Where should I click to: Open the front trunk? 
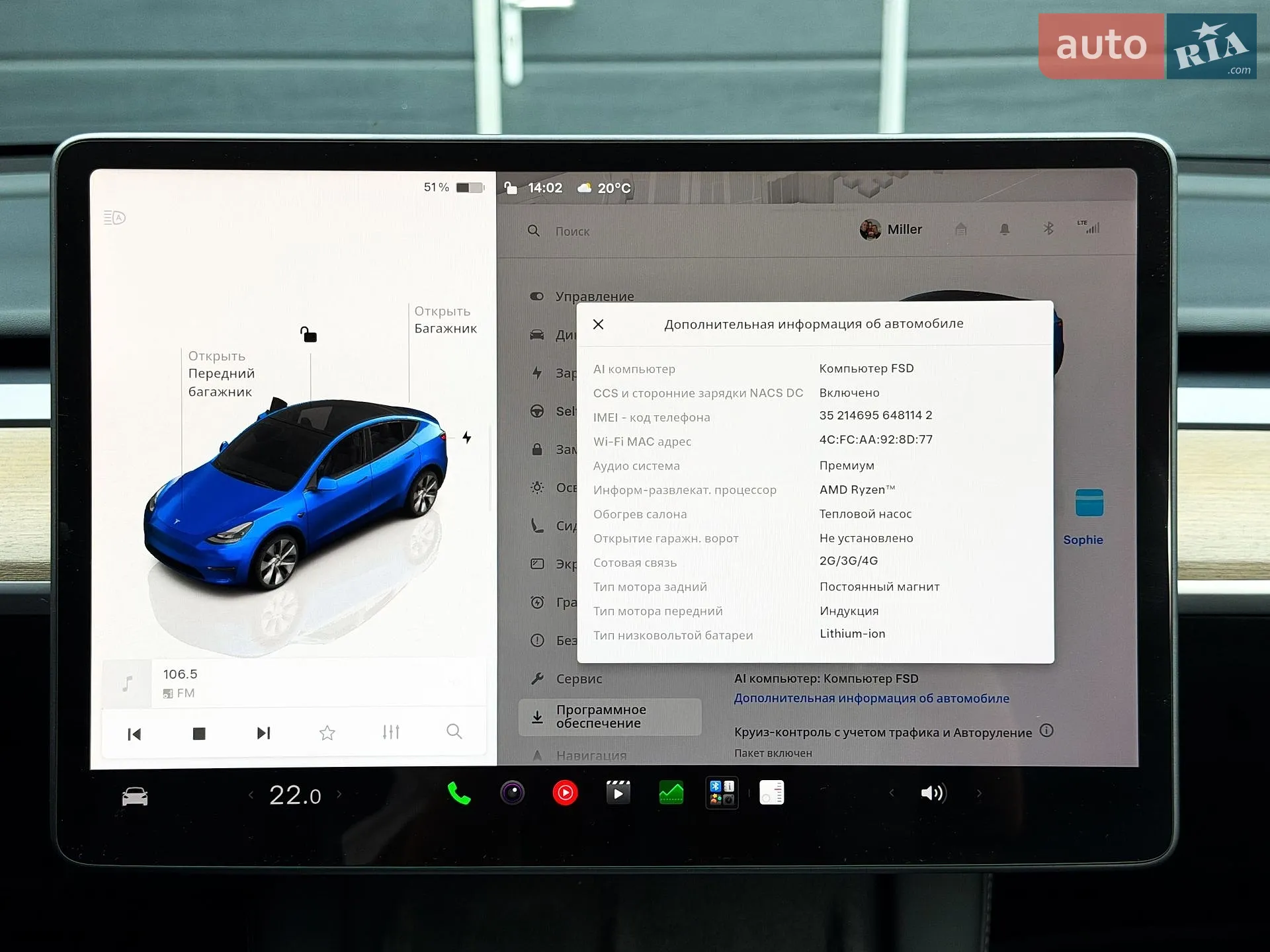221,374
